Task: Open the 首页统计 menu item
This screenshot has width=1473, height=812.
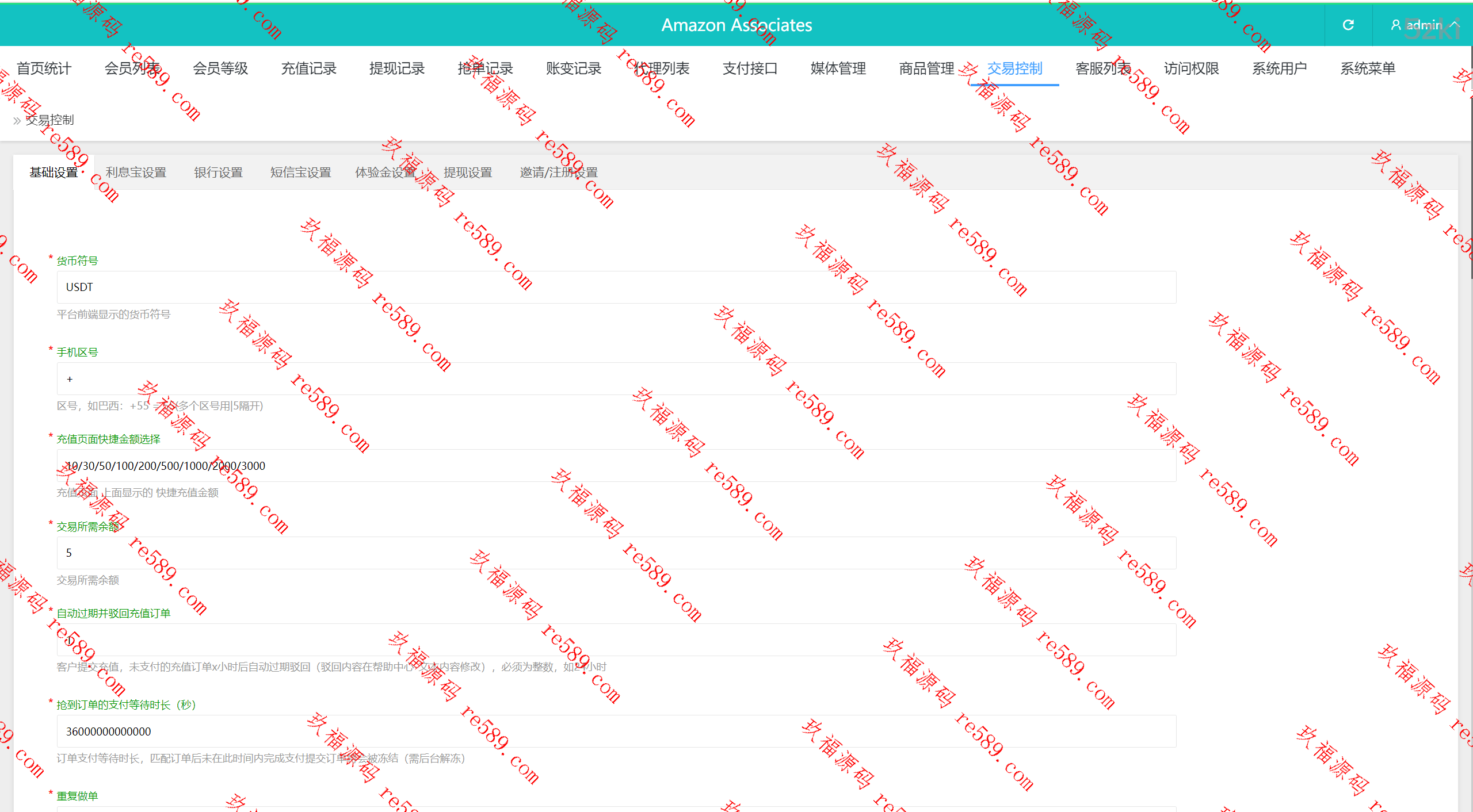Action: [x=44, y=68]
